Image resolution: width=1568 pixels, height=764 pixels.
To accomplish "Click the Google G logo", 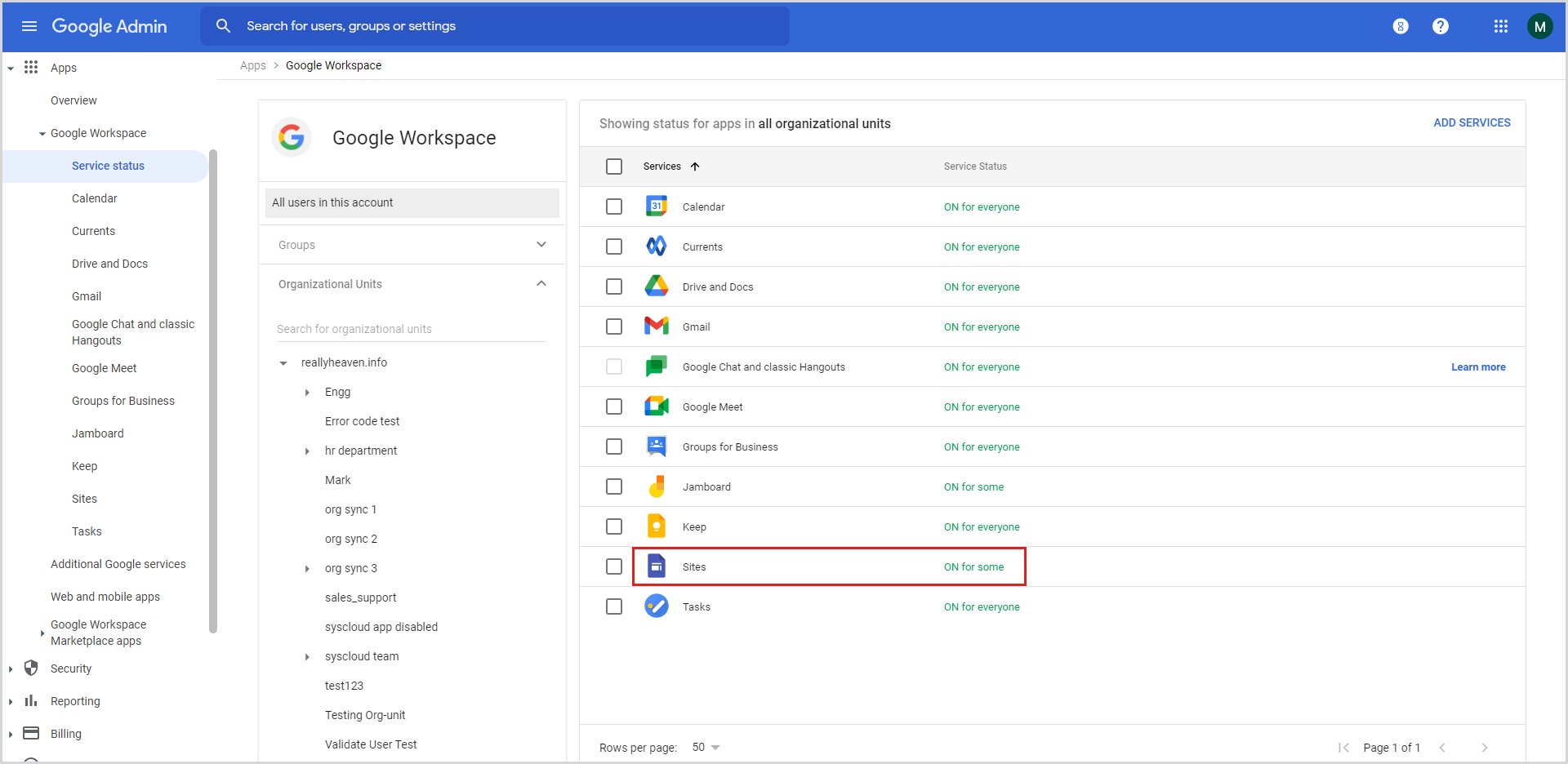I will pos(292,137).
